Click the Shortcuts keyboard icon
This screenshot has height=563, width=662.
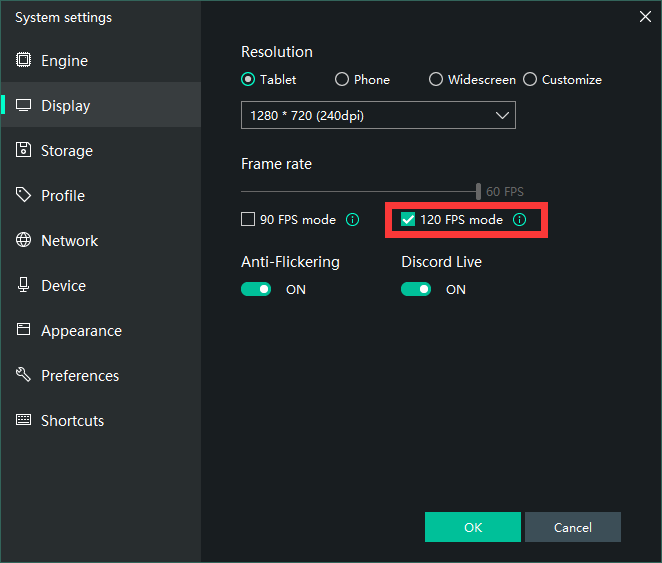[x=23, y=421]
